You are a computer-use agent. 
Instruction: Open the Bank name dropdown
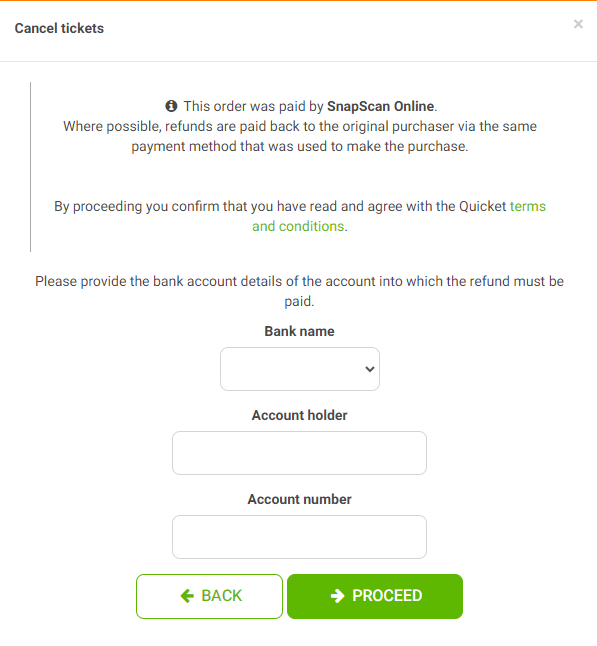tap(300, 369)
